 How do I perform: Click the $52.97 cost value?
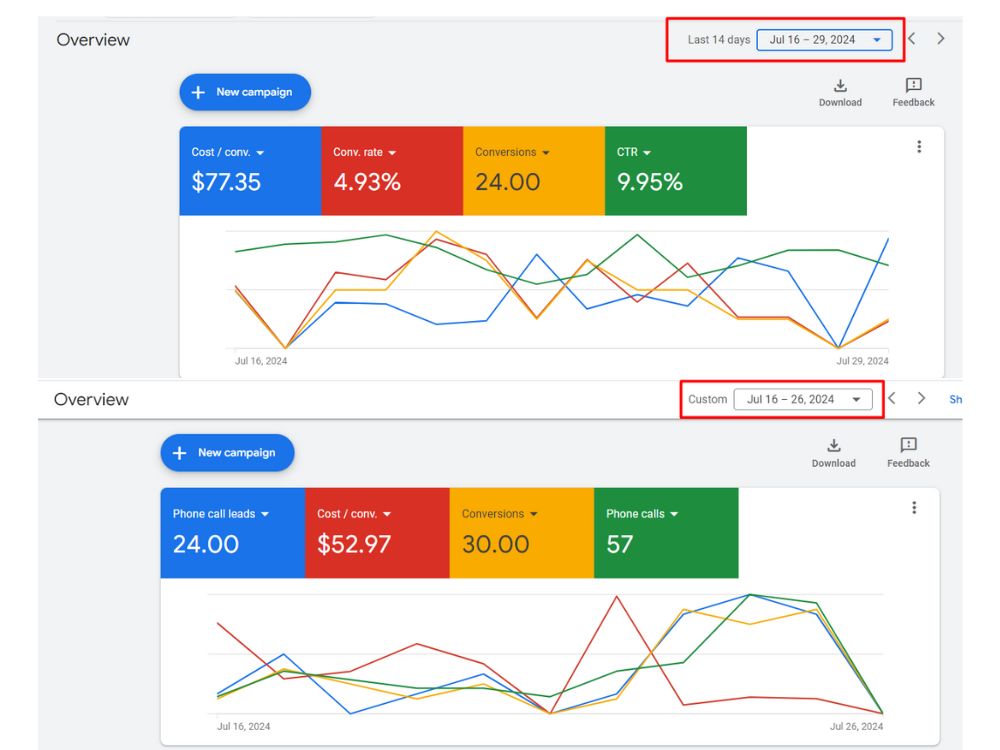point(354,545)
